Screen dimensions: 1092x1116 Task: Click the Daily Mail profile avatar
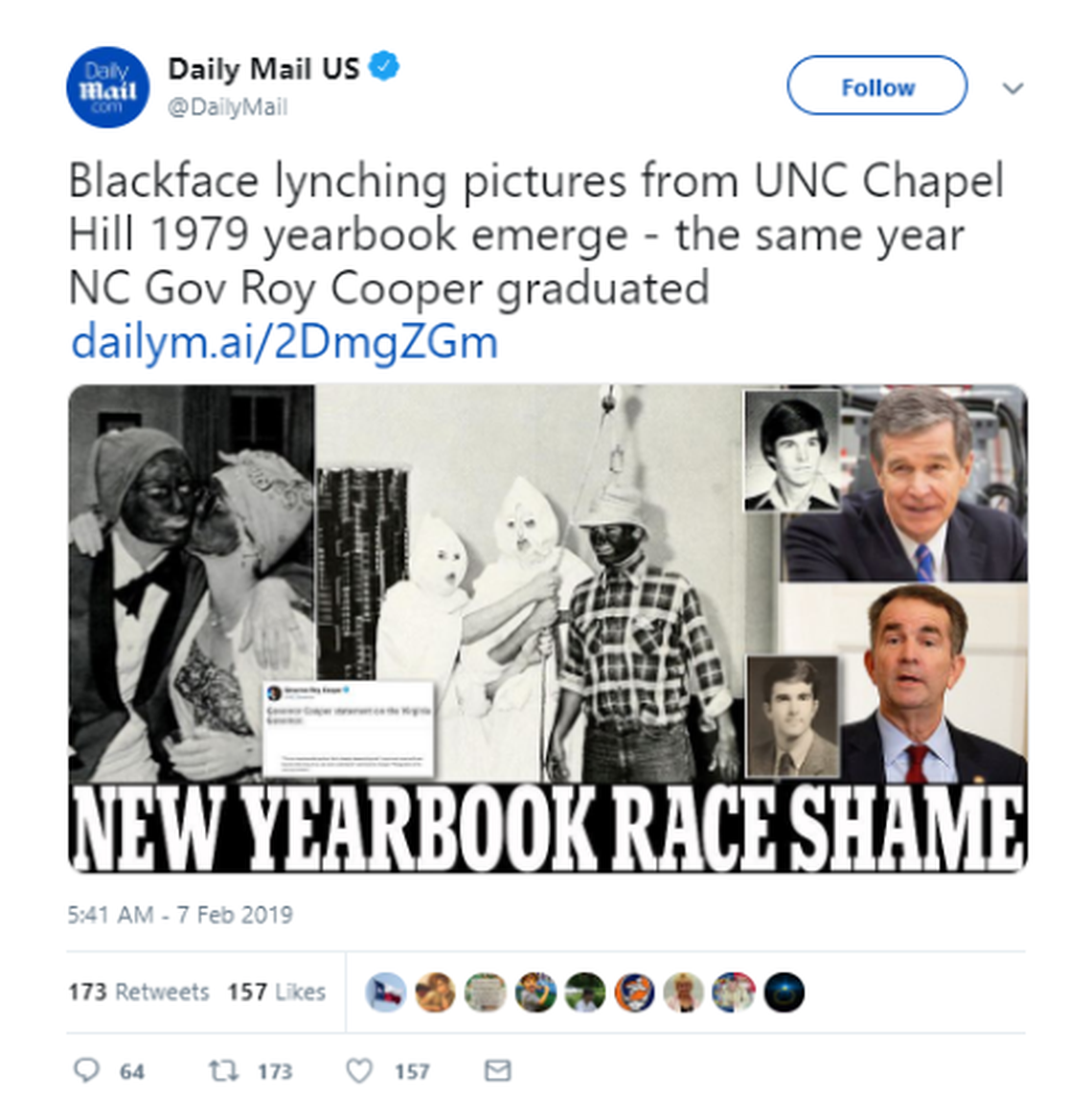point(107,87)
